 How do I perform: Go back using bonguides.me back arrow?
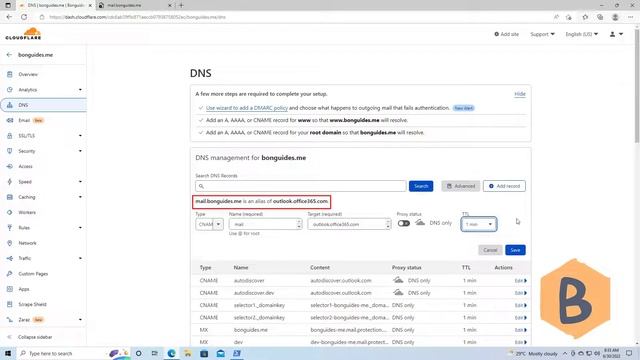(9, 55)
